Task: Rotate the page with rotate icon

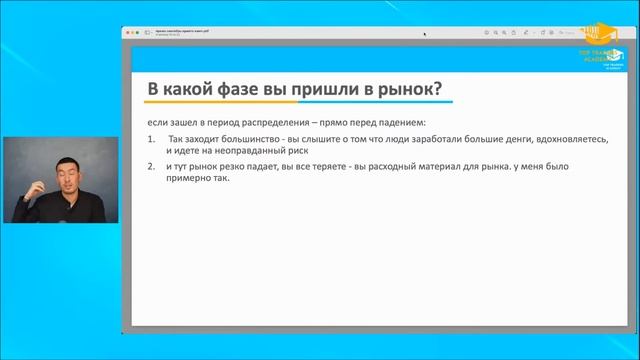Action: coord(543,32)
